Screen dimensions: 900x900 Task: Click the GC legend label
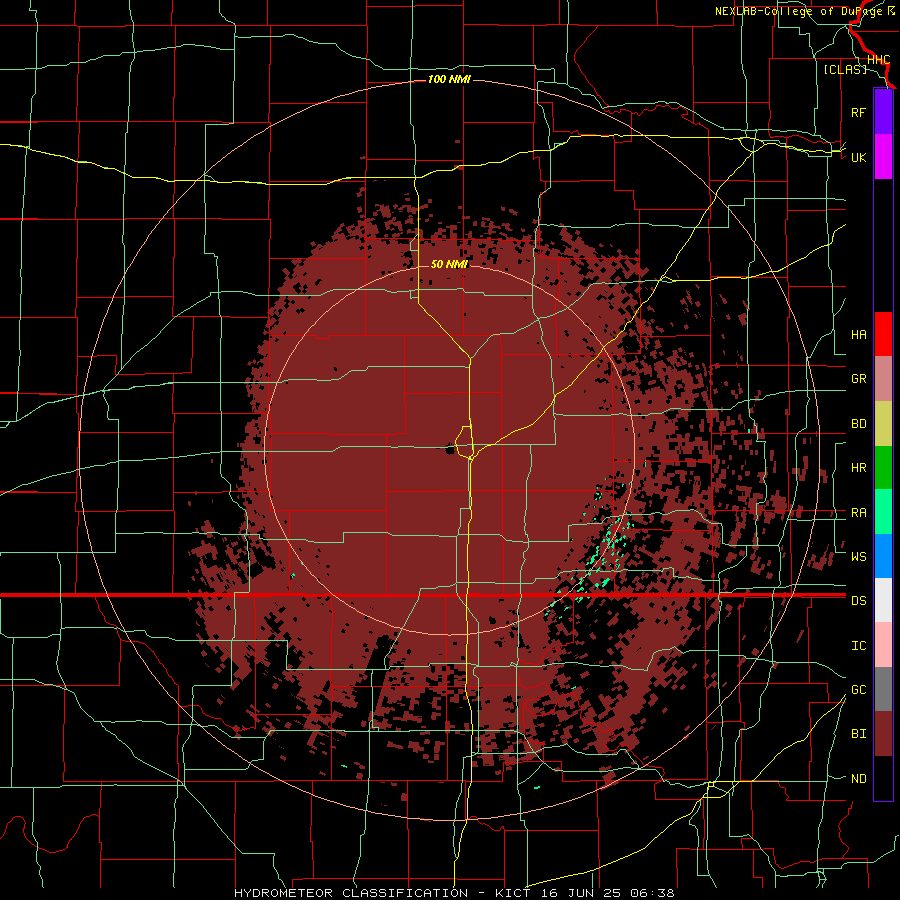tap(858, 690)
